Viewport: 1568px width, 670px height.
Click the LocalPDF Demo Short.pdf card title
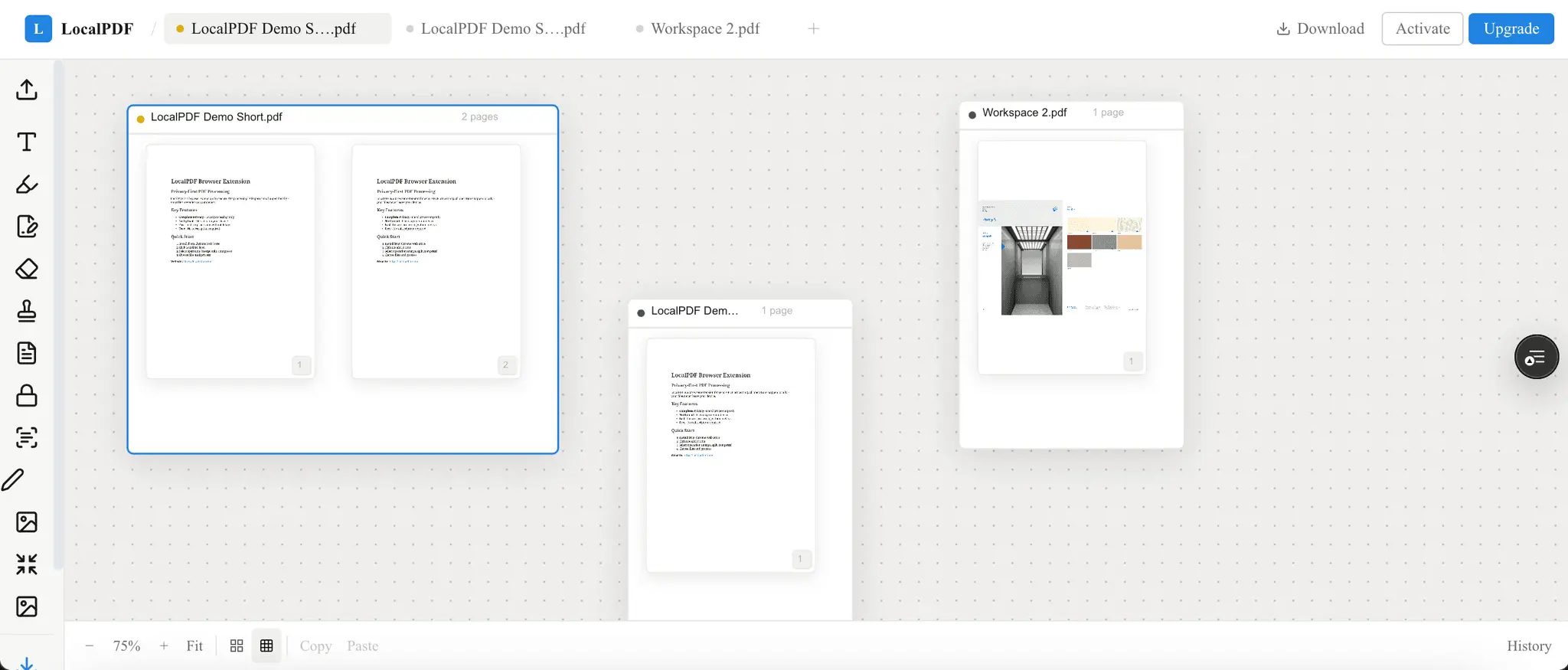tap(217, 116)
